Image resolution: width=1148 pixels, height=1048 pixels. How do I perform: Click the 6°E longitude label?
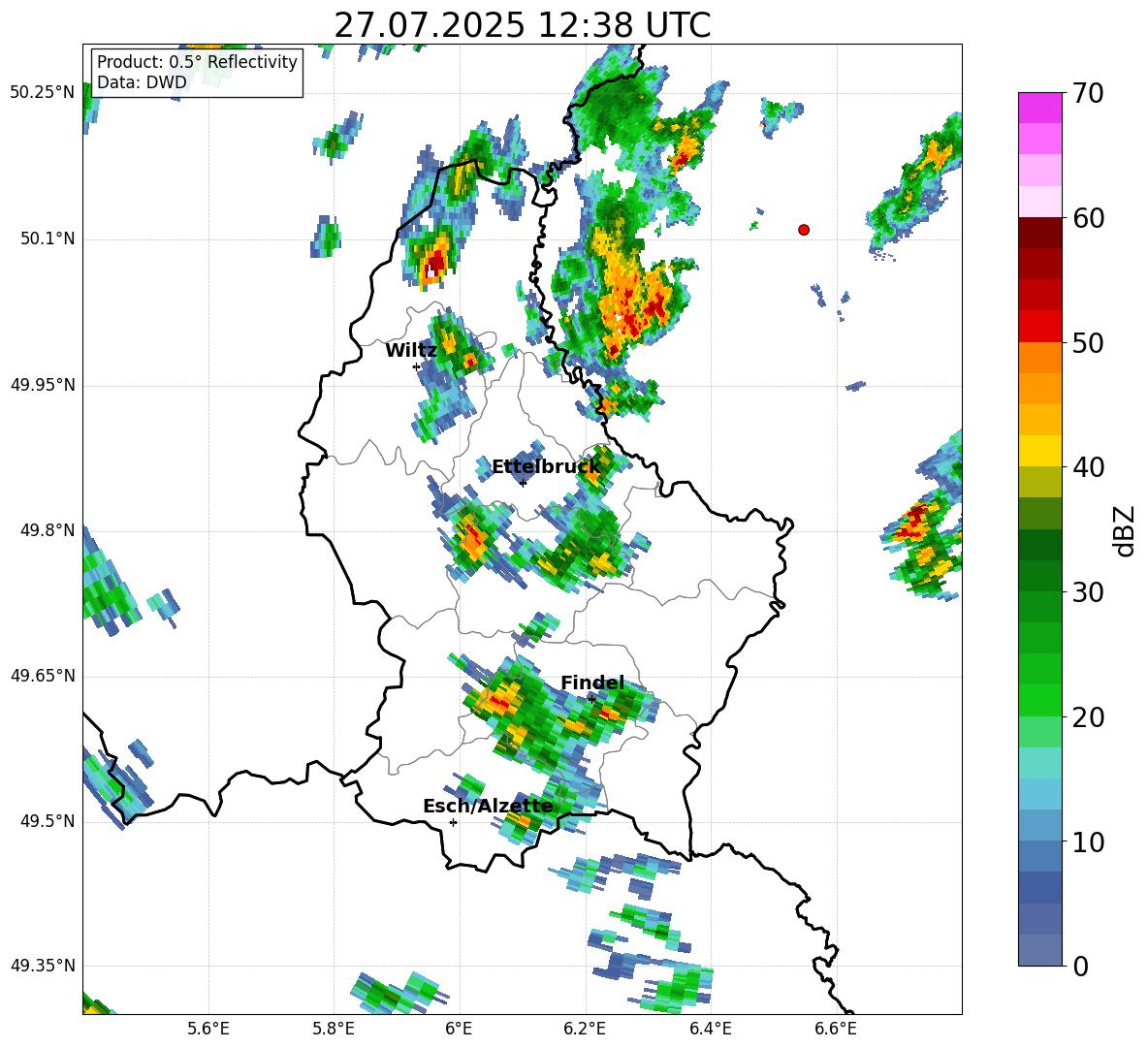[x=459, y=1029]
